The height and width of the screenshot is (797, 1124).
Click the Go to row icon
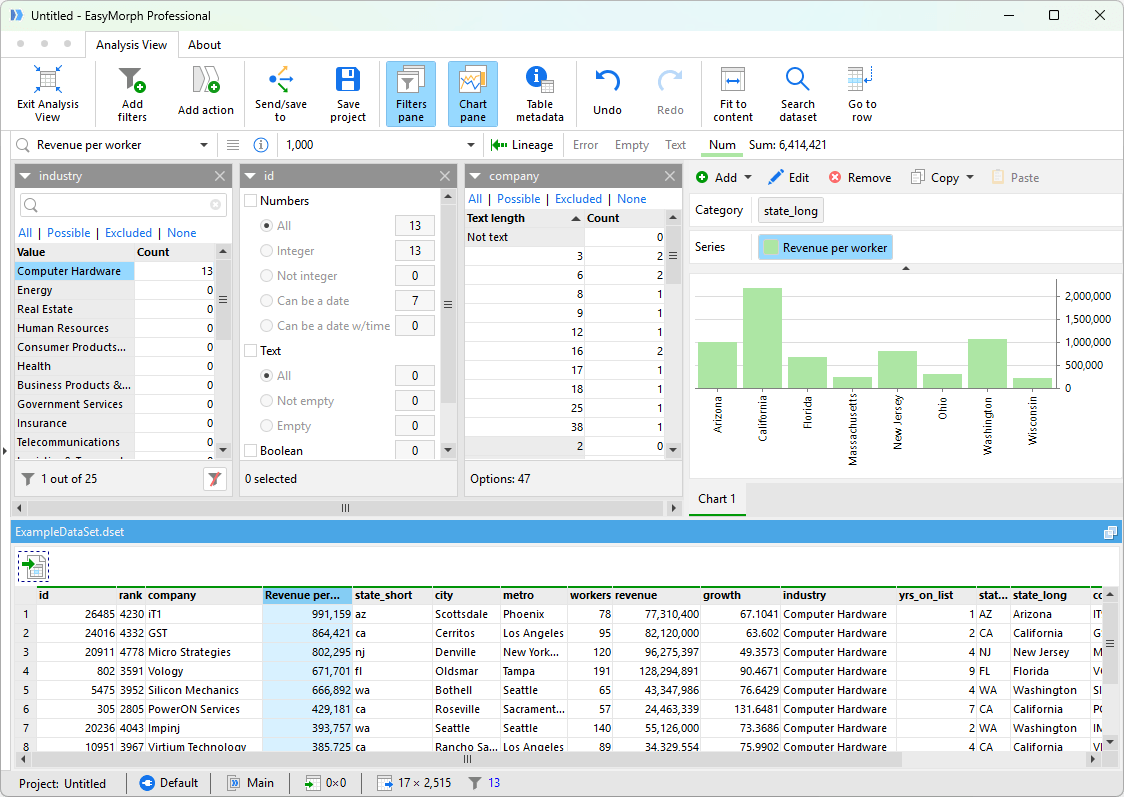pos(860,80)
